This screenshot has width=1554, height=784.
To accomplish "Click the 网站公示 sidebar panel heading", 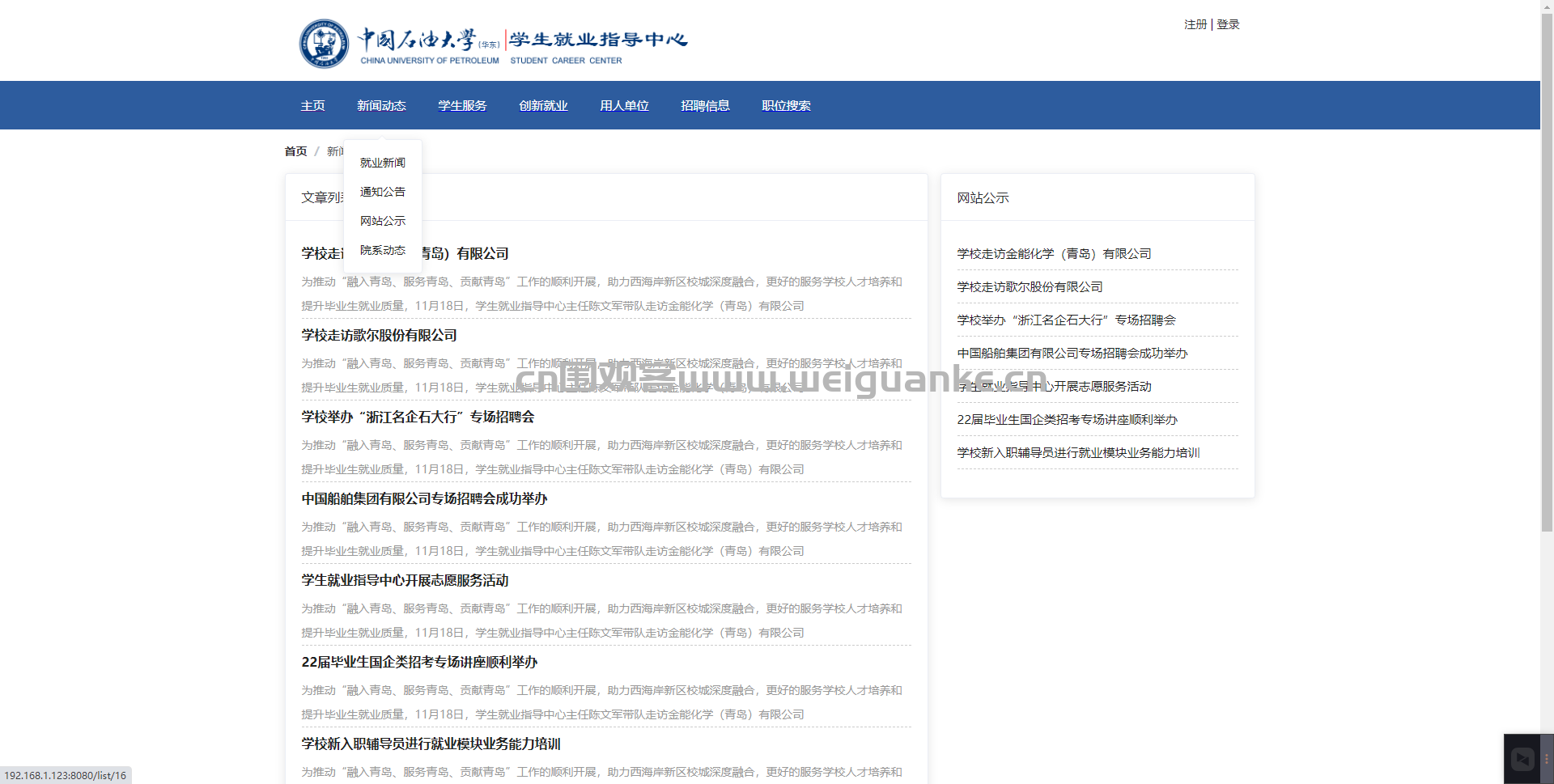I will (983, 198).
